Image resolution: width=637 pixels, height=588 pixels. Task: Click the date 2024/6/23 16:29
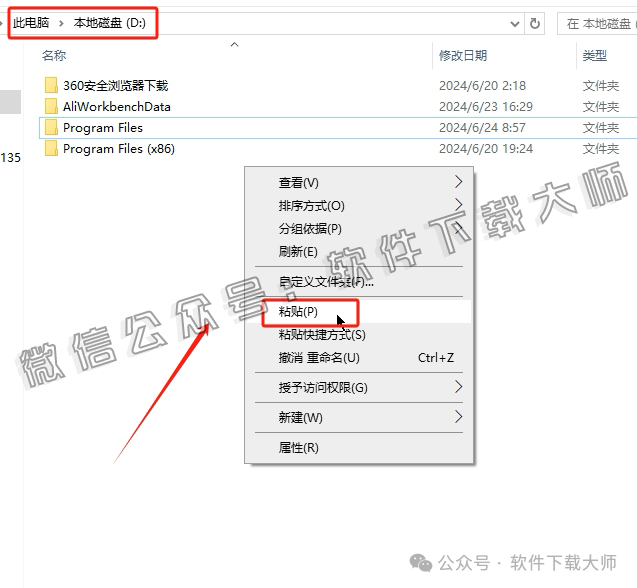485,106
